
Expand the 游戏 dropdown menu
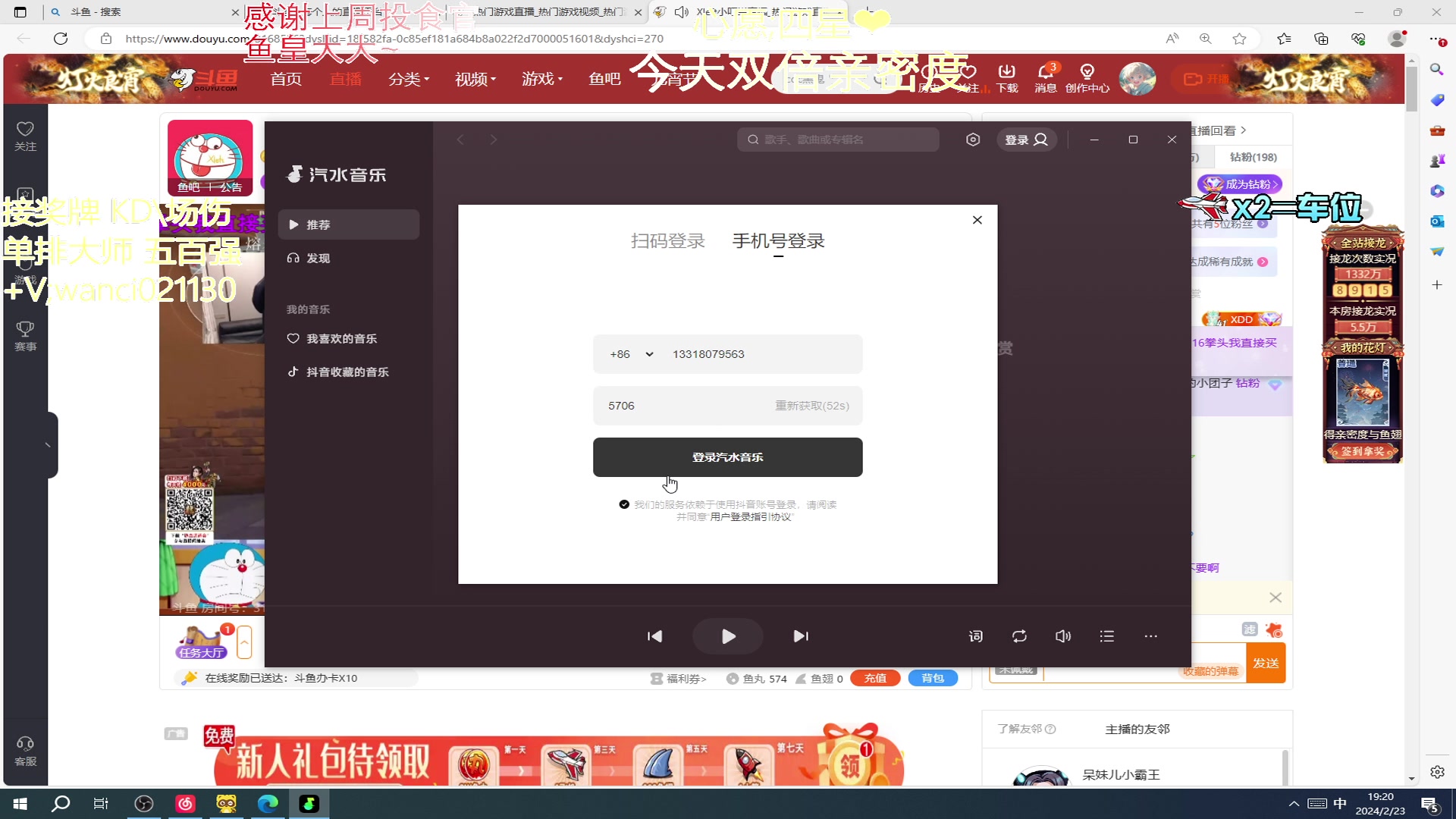coord(542,79)
